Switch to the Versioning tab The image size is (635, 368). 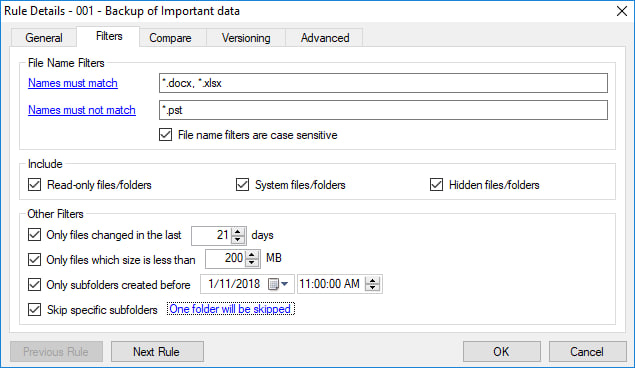click(x=246, y=38)
